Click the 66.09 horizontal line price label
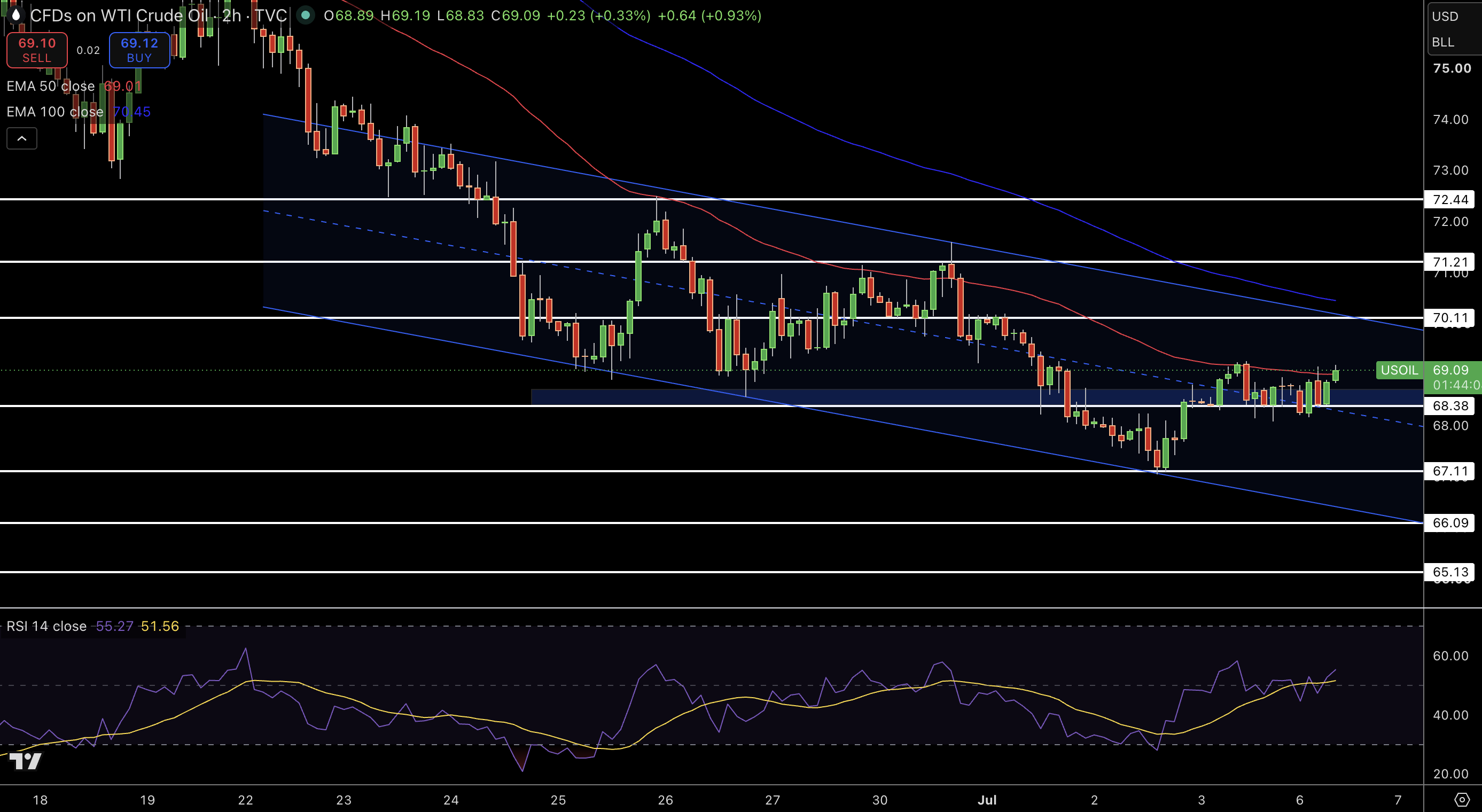 (1450, 523)
